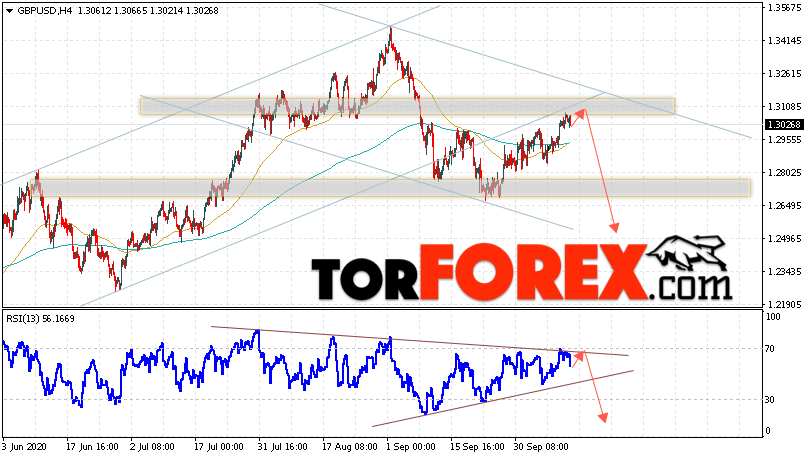808x458 pixels.
Task: Click the 17 Jun 16:00 date label
Action: (x=92, y=447)
